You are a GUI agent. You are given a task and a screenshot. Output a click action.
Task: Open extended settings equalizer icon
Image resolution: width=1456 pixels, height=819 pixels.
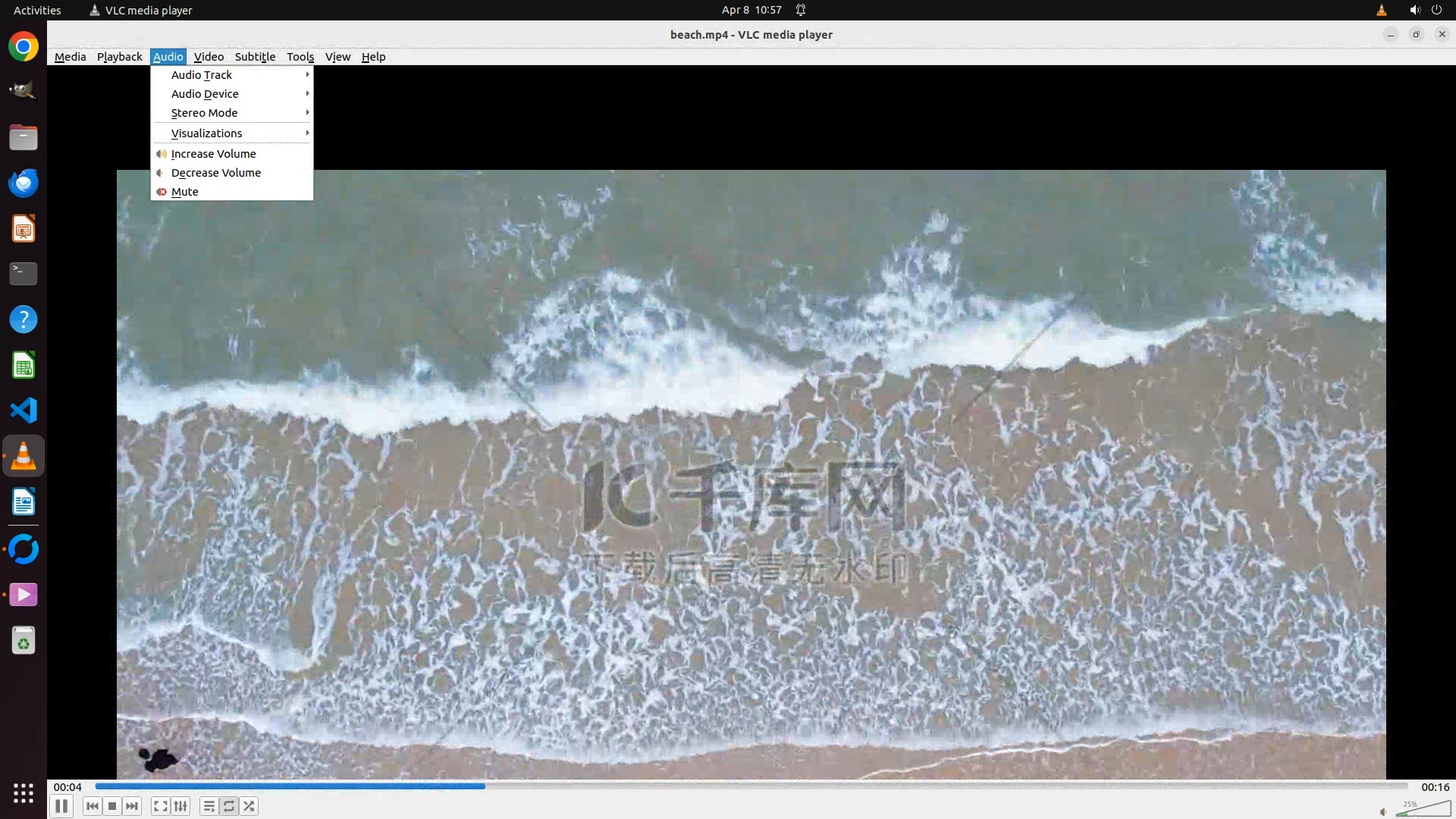point(180,806)
